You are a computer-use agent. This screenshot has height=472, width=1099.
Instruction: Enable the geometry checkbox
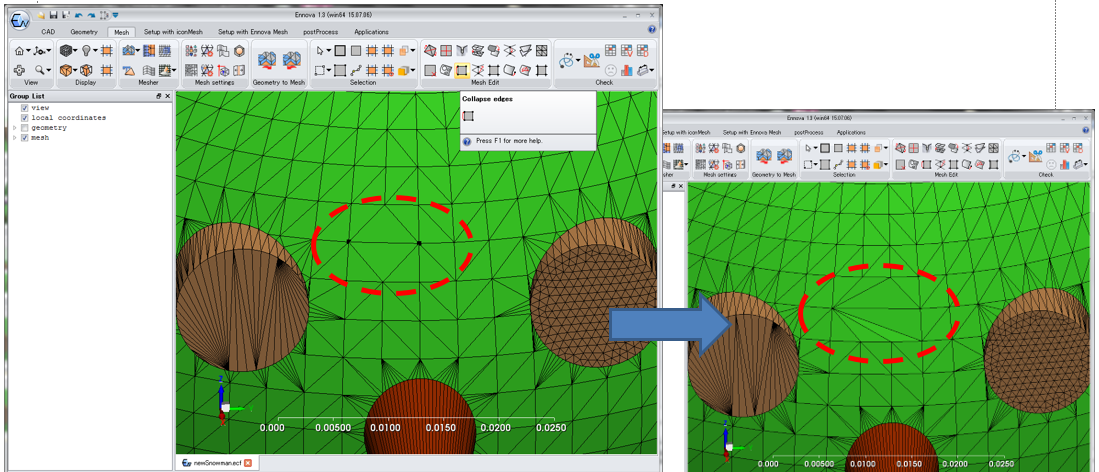(x=25, y=127)
